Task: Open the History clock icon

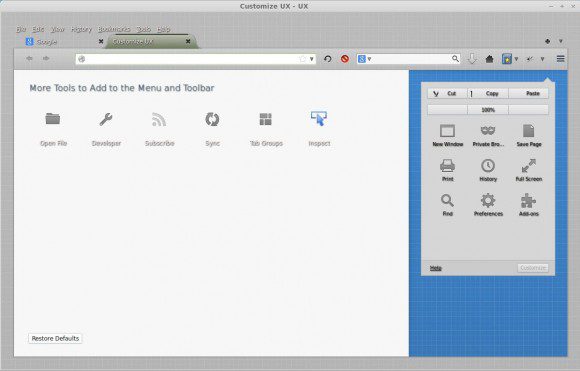Action: tap(488, 166)
